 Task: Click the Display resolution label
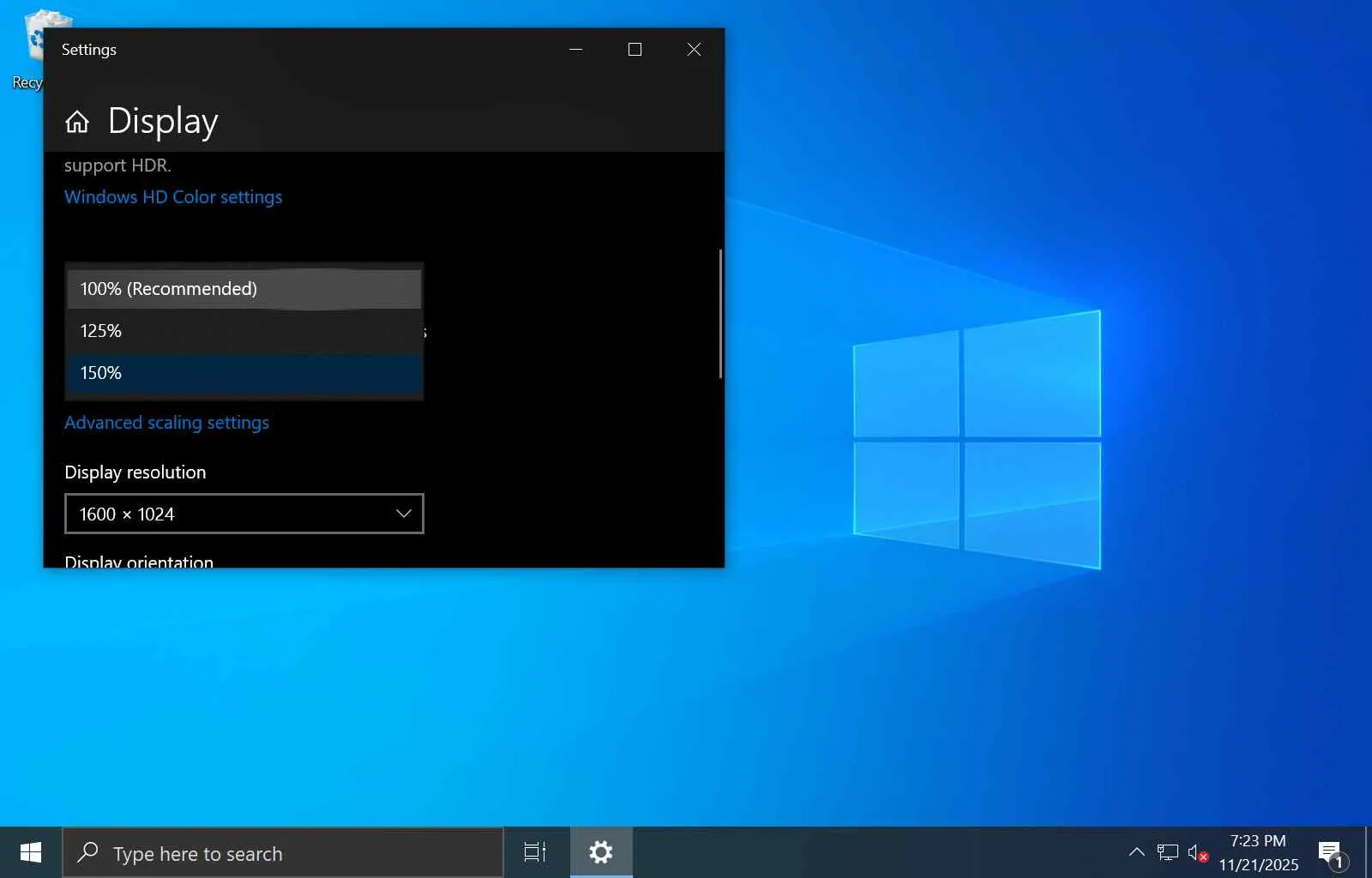(135, 472)
